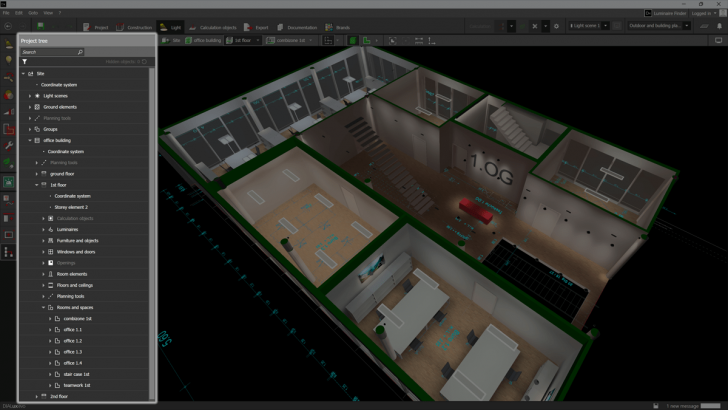Click the 1 new message status text
The width and height of the screenshot is (728, 410).
tap(682, 406)
